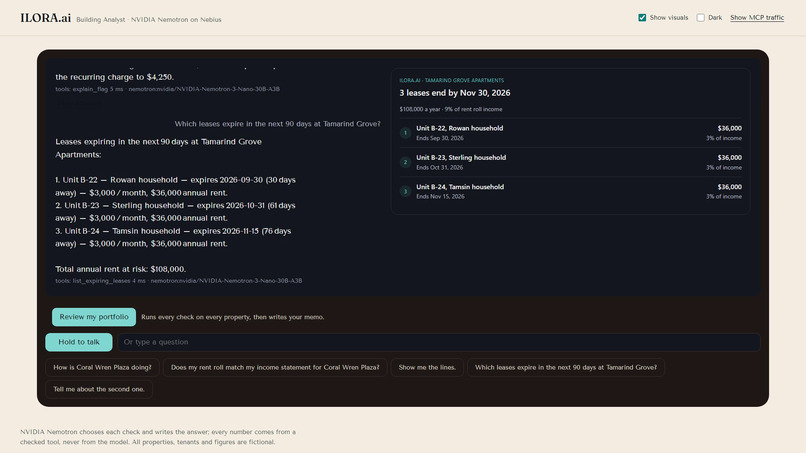Select 'Does my rent roll match my income statement' suggestion
The width and height of the screenshot is (806, 453).
point(275,368)
